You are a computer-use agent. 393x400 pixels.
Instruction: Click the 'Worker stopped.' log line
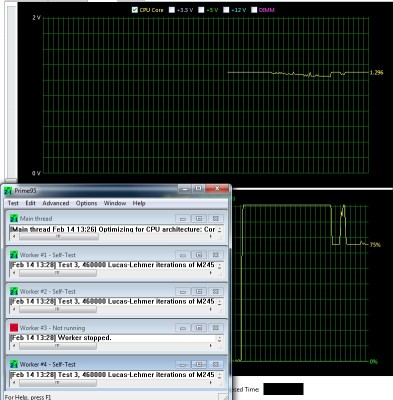click(x=61, y=338)
